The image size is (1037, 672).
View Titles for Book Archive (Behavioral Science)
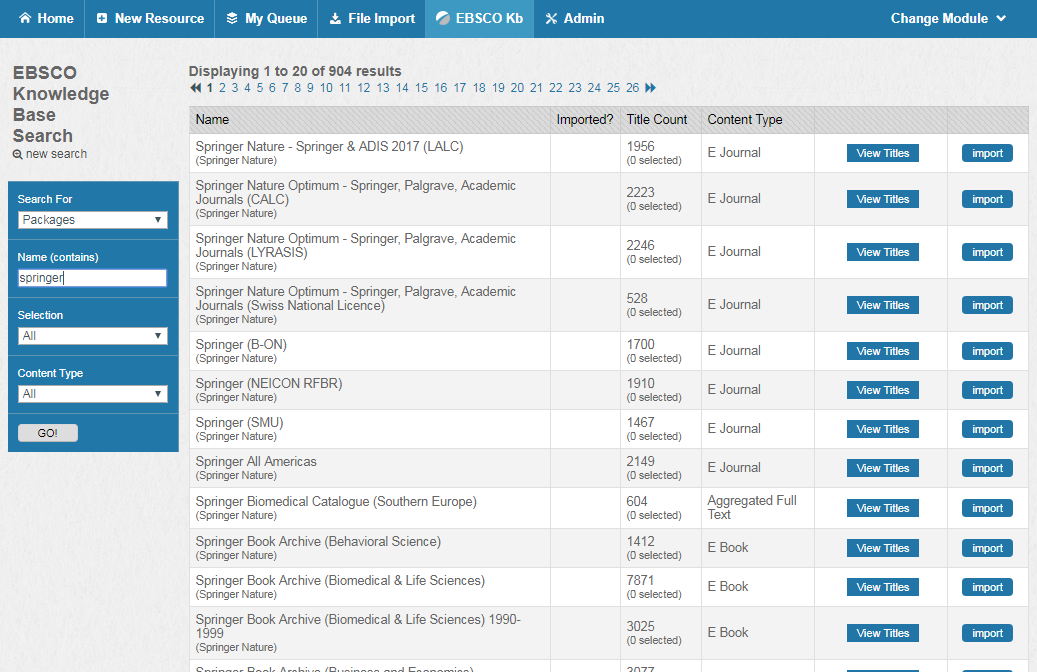coord(882,548)
